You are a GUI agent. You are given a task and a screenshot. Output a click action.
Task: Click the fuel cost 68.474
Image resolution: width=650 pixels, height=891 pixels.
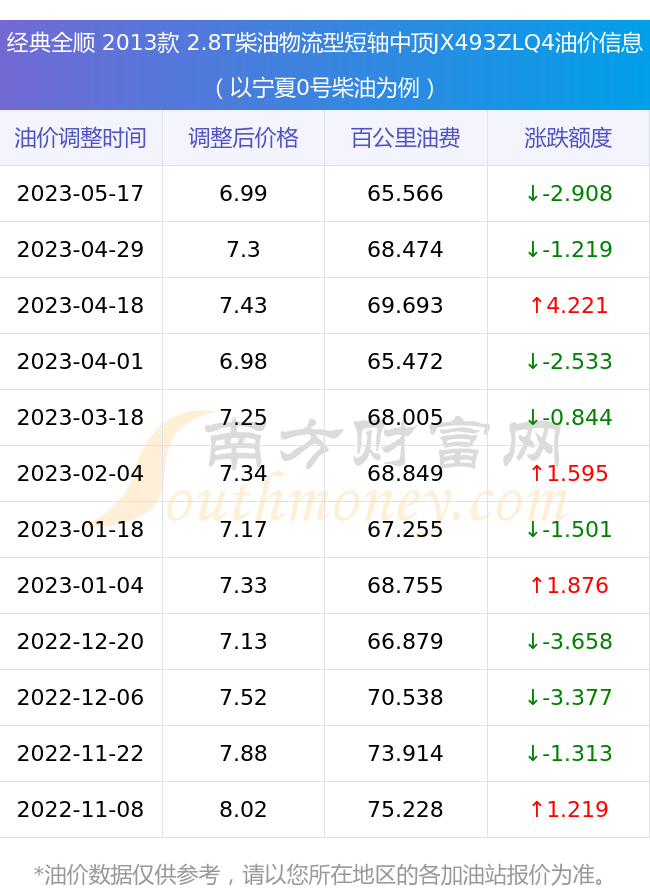tap(405, 249)
